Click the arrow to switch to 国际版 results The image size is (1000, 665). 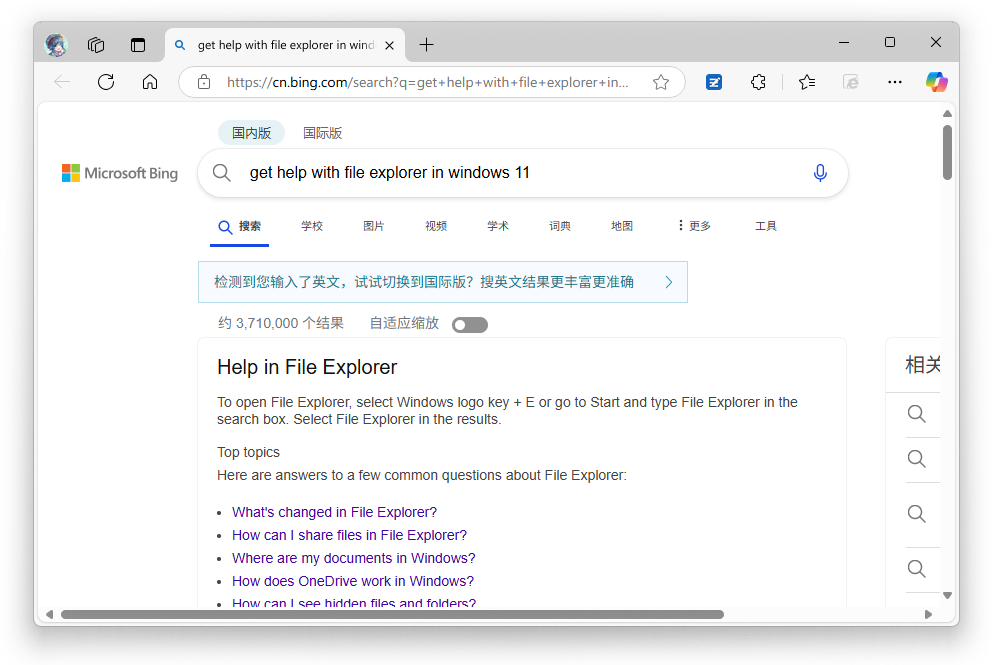pyautogui.click(x=668, y=282)
